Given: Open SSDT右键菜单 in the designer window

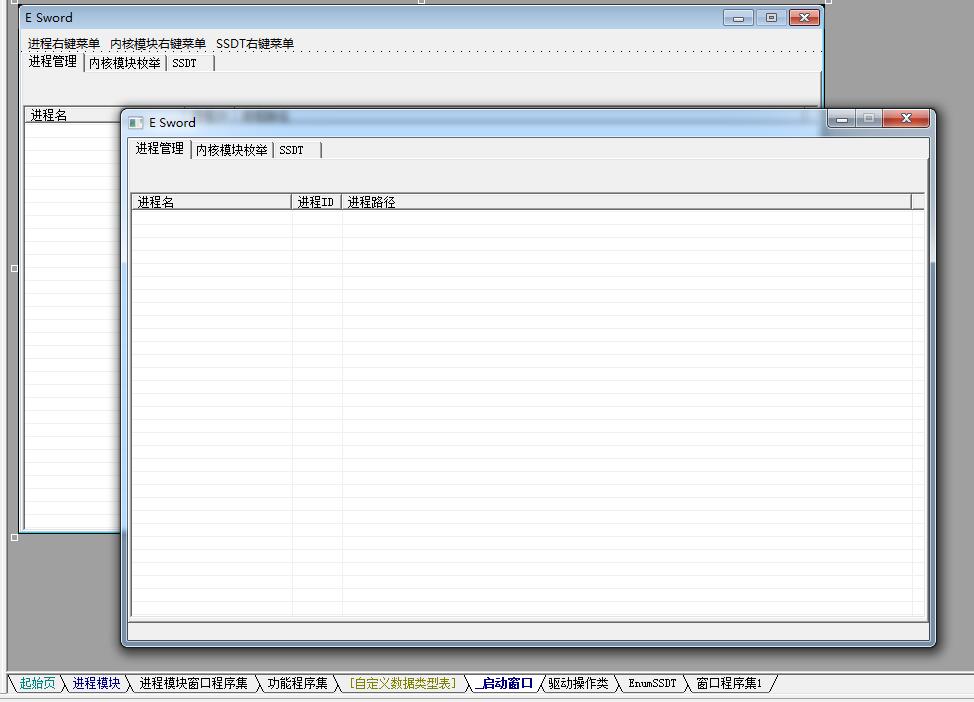Looking at the screenshot, I should click(255, 43).
